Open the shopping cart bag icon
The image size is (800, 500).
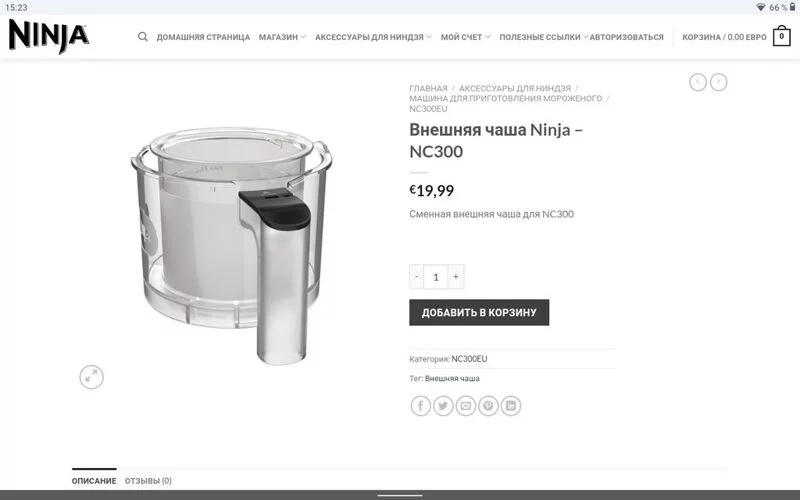coord(781,37)
